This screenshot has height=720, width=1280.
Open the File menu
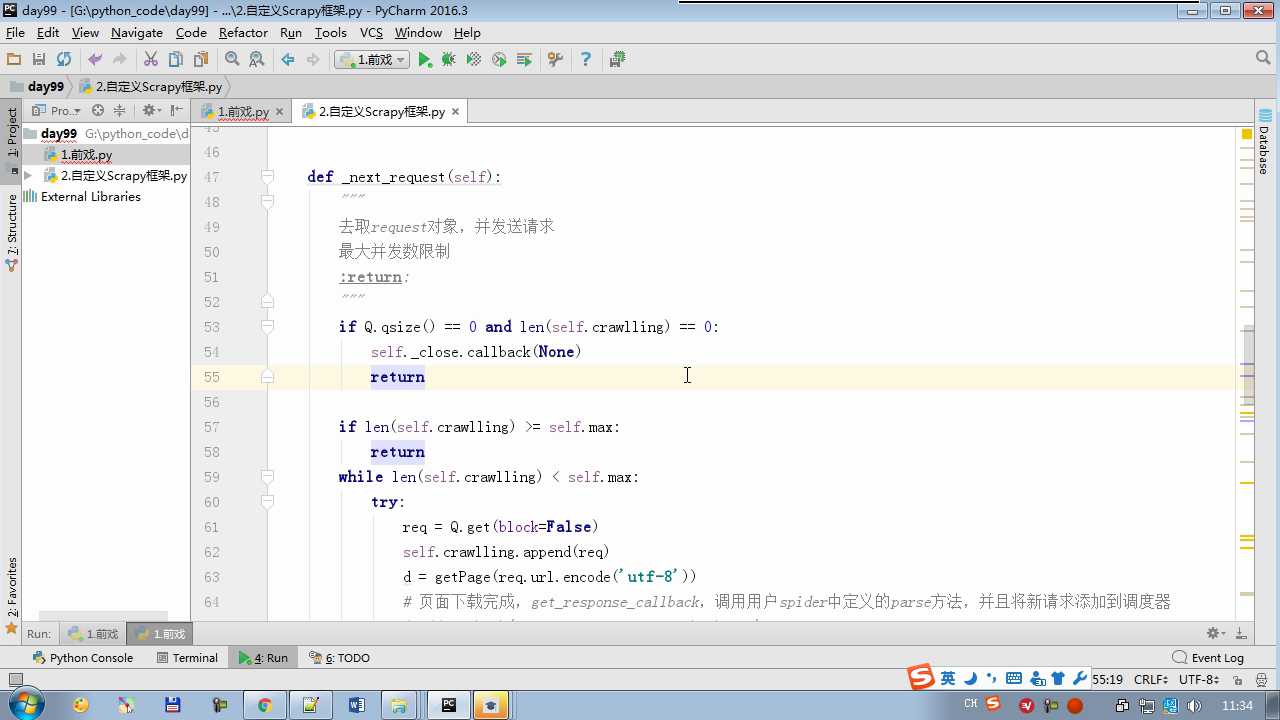click(15, 32)
